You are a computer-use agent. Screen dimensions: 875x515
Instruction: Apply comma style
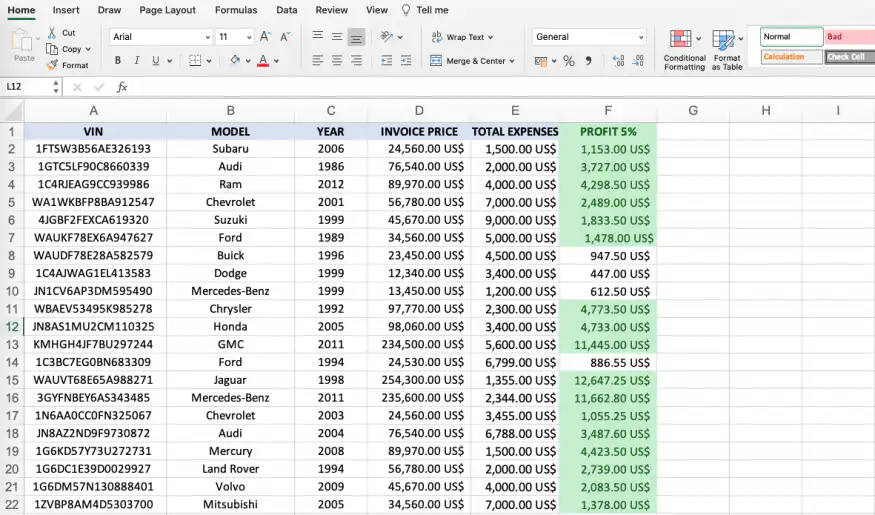[x=588, y=61]
